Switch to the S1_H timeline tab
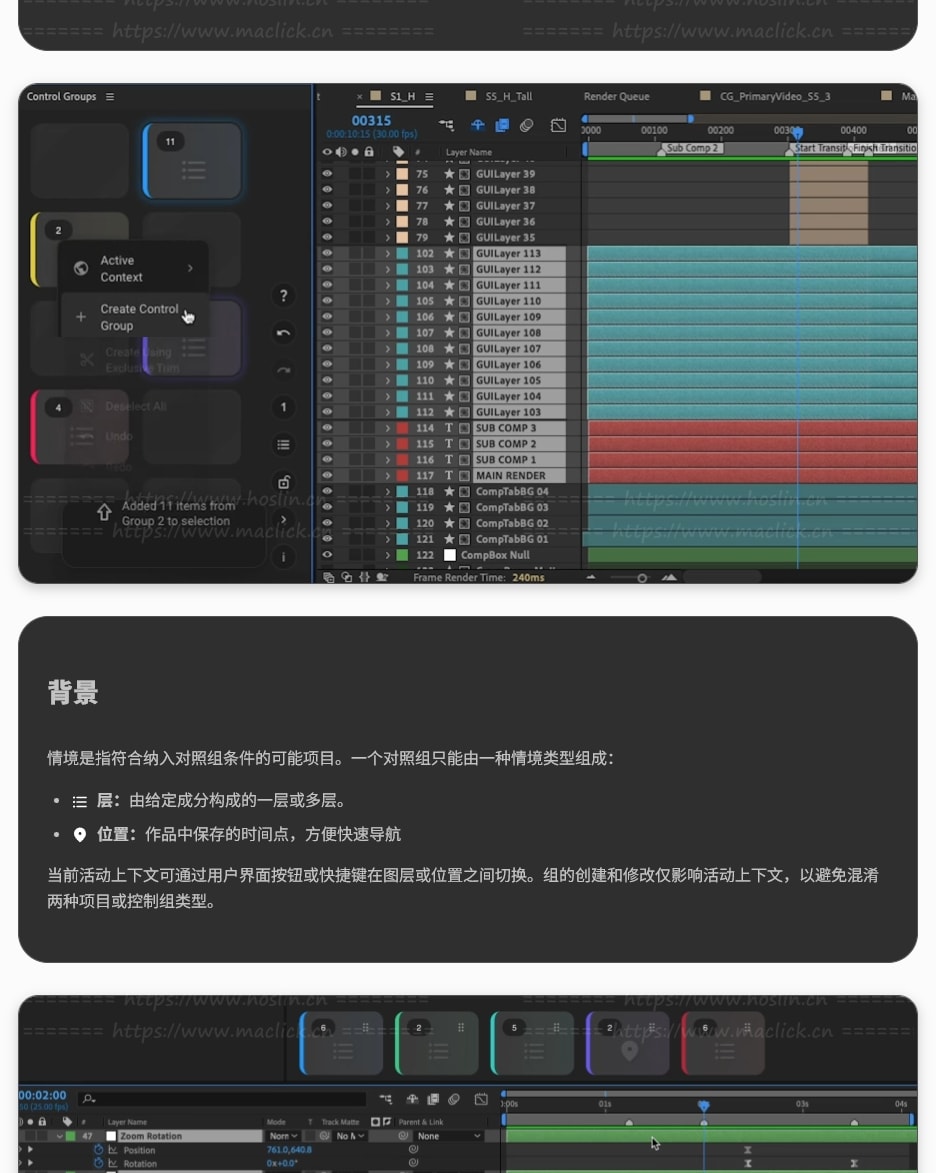This screenshot has width=936, height=1173. (402, 97)
